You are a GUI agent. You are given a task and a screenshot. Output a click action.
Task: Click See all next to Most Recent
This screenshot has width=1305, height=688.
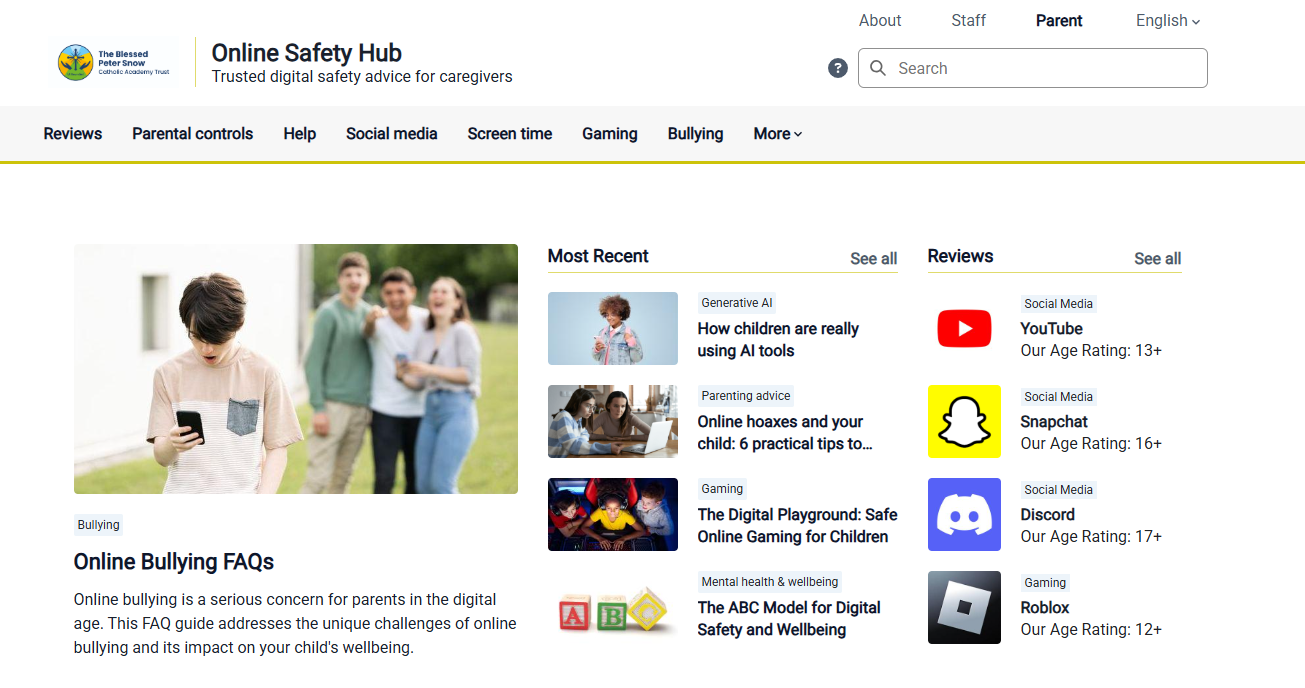click(874, 258)
